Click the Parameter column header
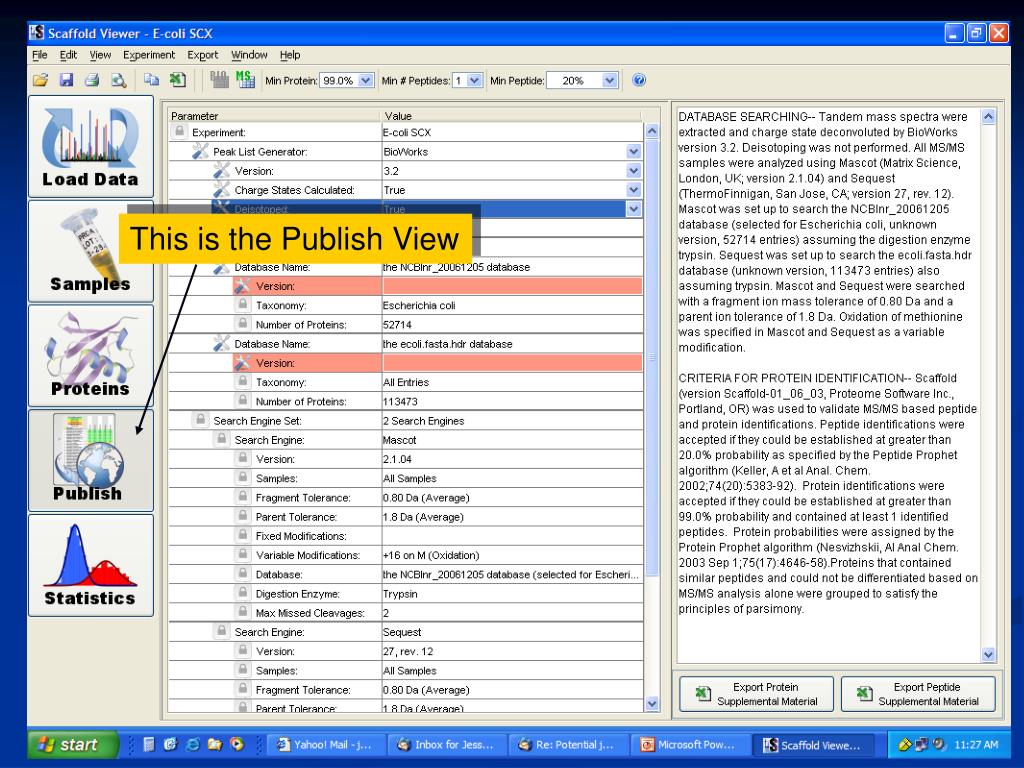Viewport: 1024px width, 768px height. 274,116
